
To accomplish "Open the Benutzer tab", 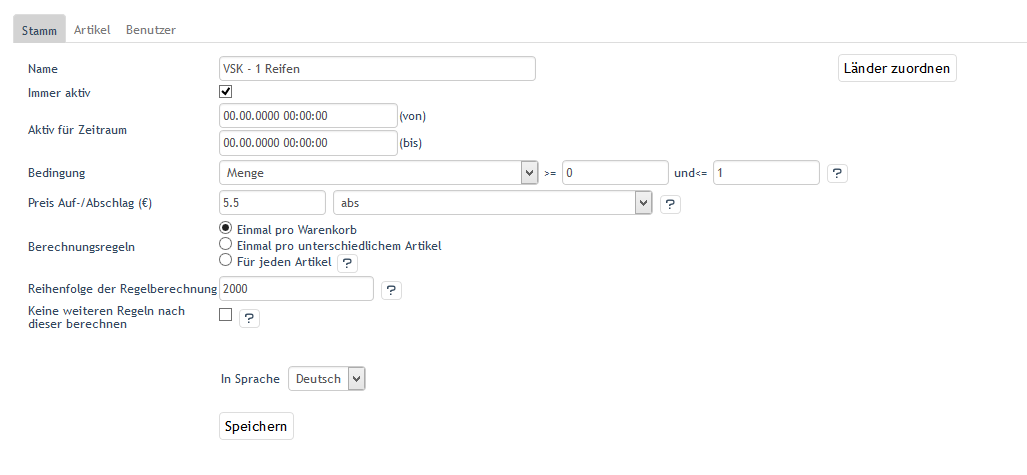I will click(x=151, y=30).
